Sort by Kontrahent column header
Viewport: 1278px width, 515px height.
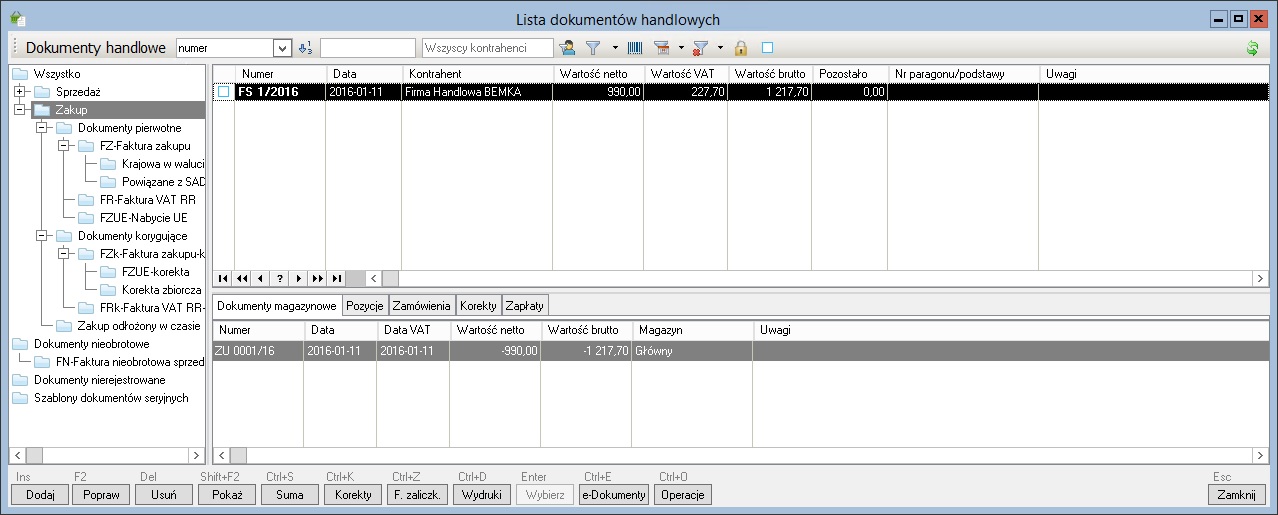click(x=477, y=74)
